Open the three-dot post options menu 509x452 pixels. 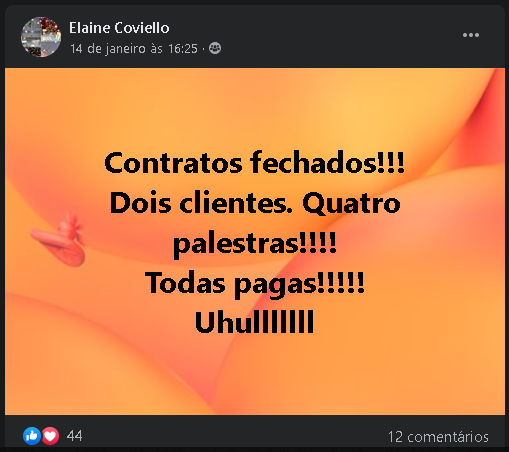pyautogui.click(x=471, y=35)
